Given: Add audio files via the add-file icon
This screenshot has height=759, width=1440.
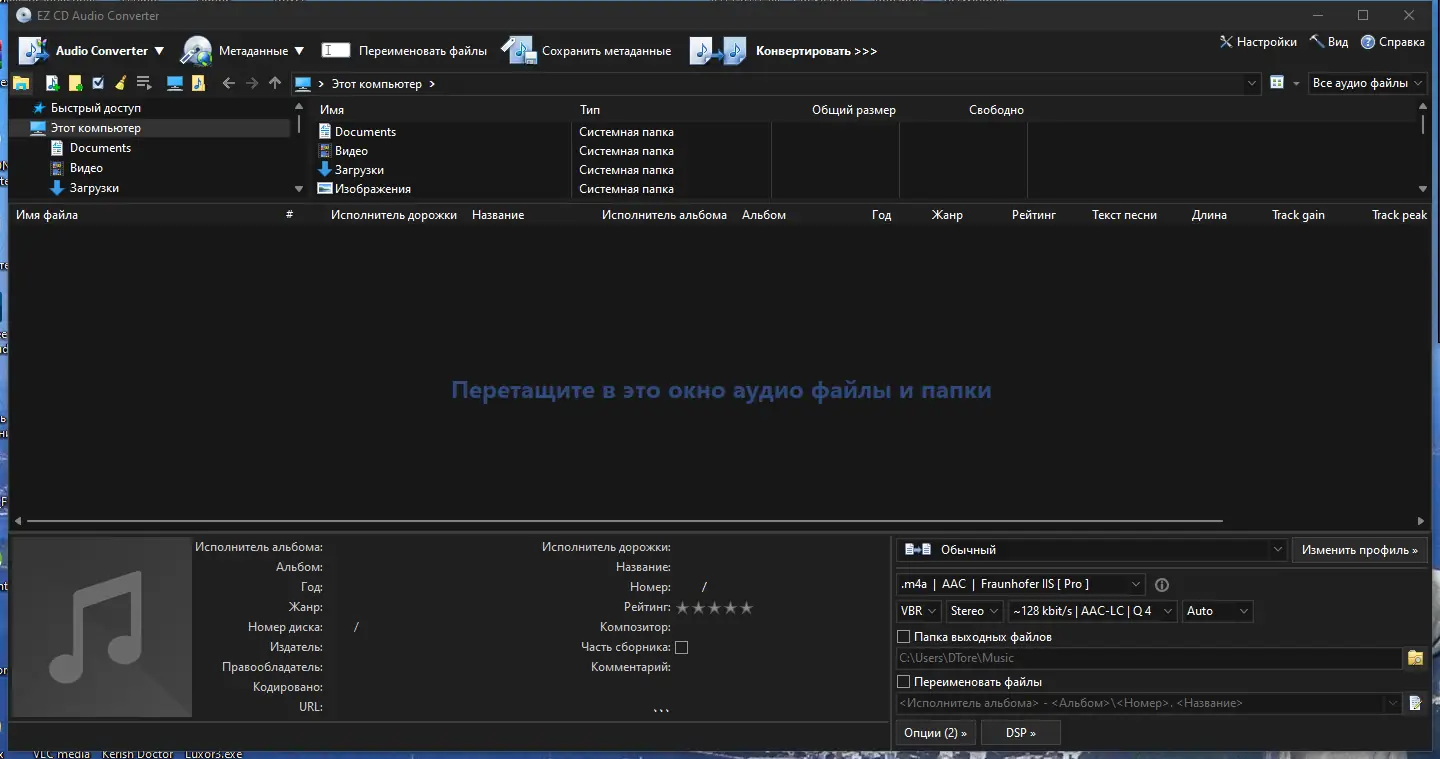Looking at the screenshot, I should [x=52, y=83].
